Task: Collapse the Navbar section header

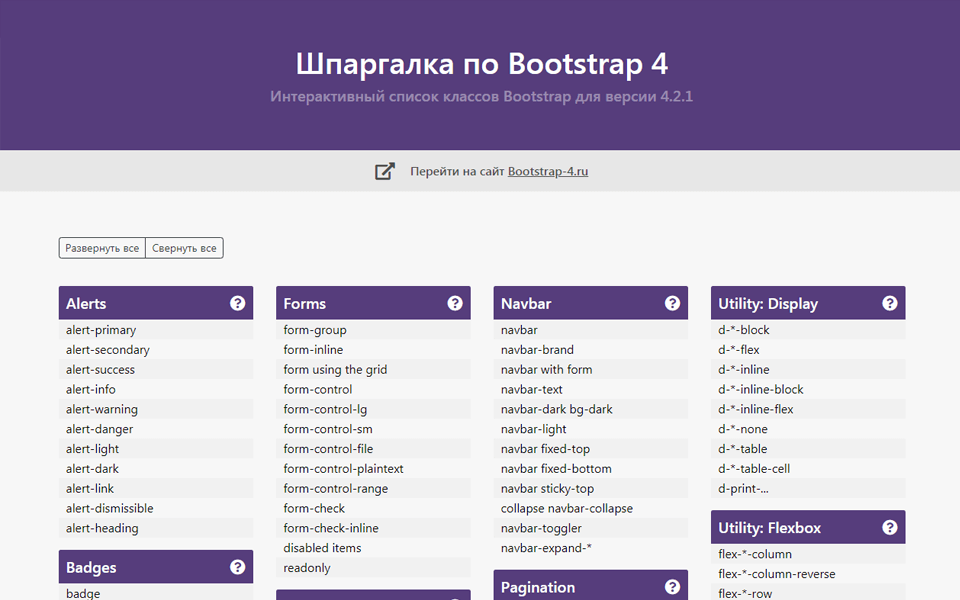Action: click(590, 303)
